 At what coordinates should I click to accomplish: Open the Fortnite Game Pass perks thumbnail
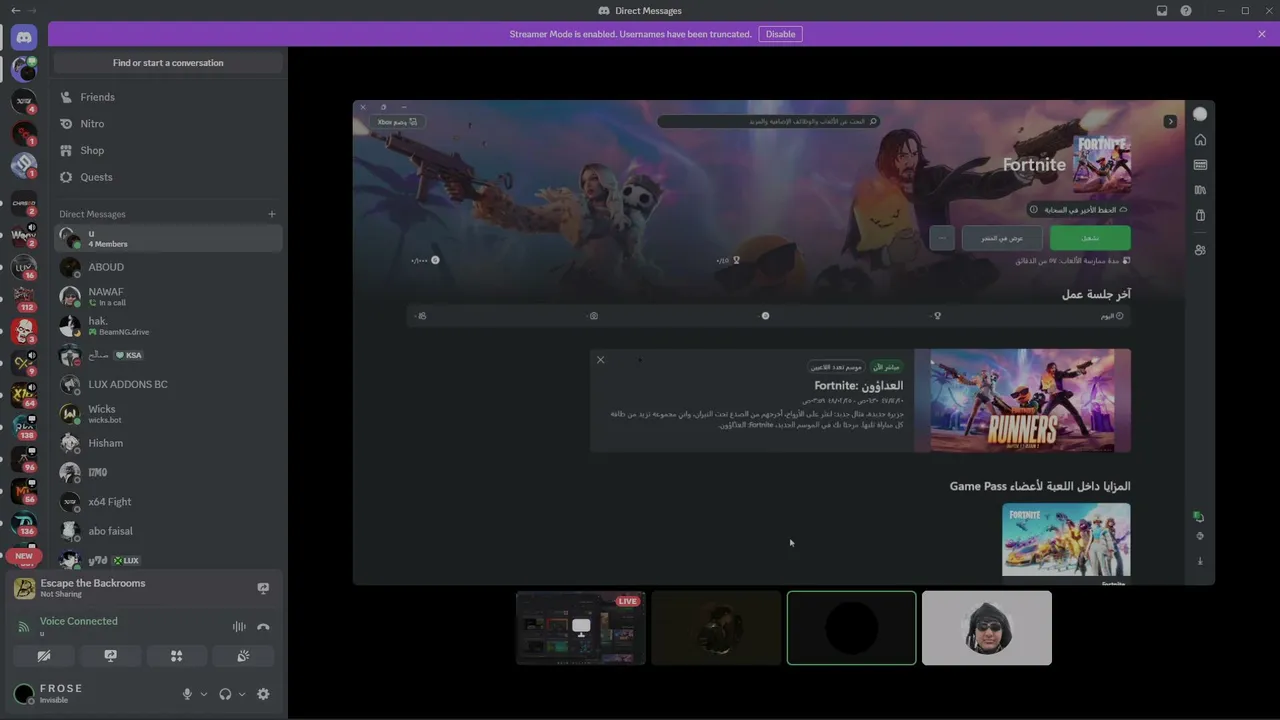(1066, 540)
